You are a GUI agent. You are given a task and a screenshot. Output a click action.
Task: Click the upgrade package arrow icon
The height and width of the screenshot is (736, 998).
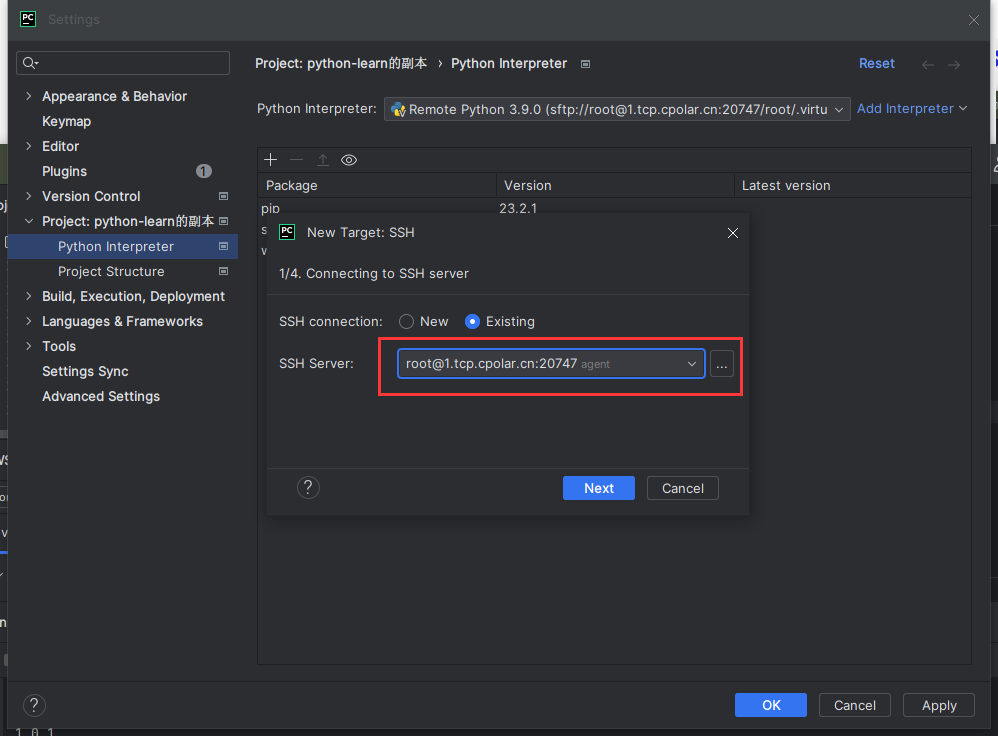pyautogui.click(x=323, y=160)
